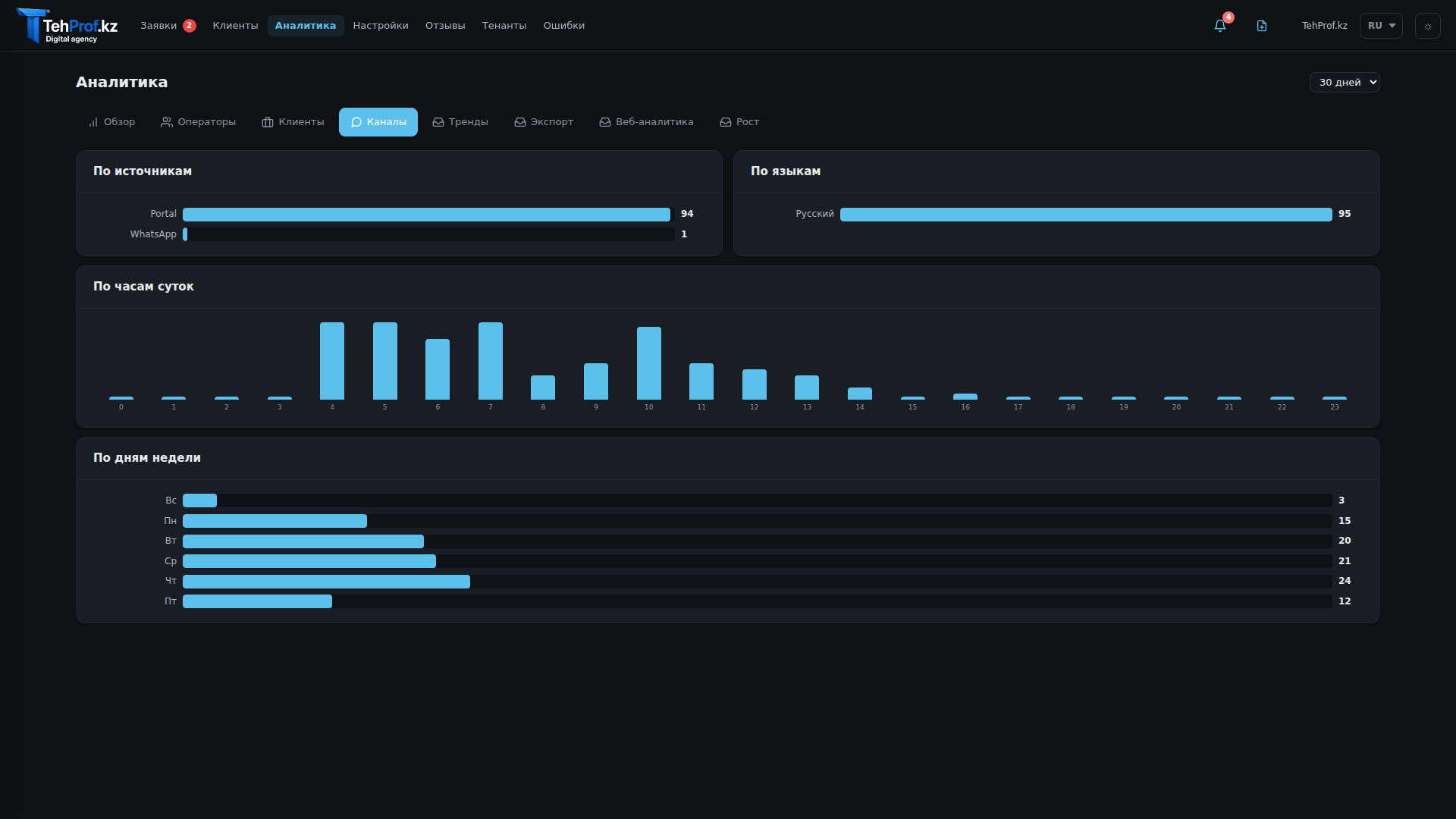Open the Ошибки page link

pos(563,26)
